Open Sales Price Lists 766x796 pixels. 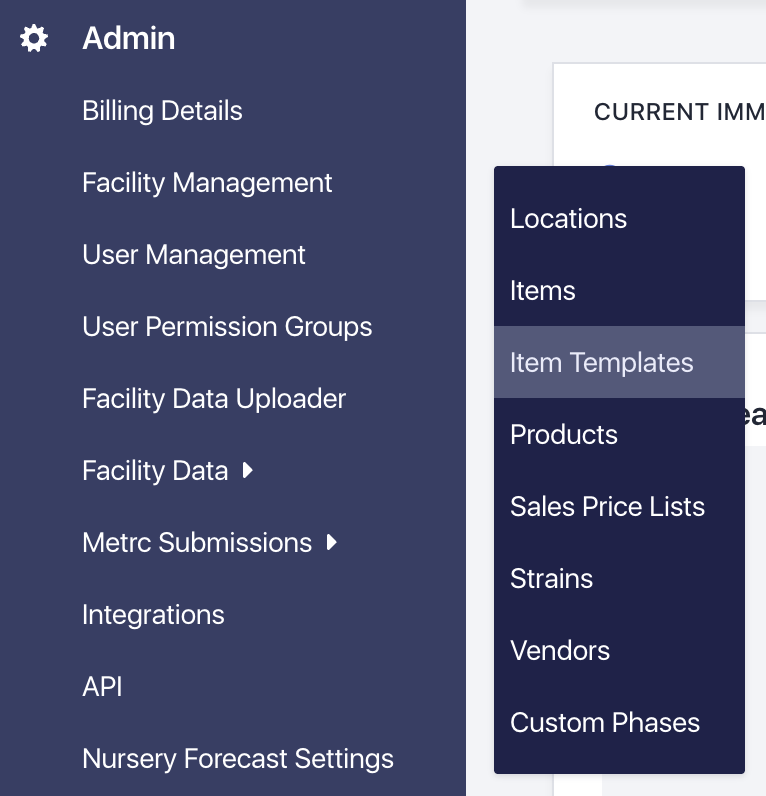point(607,507)
